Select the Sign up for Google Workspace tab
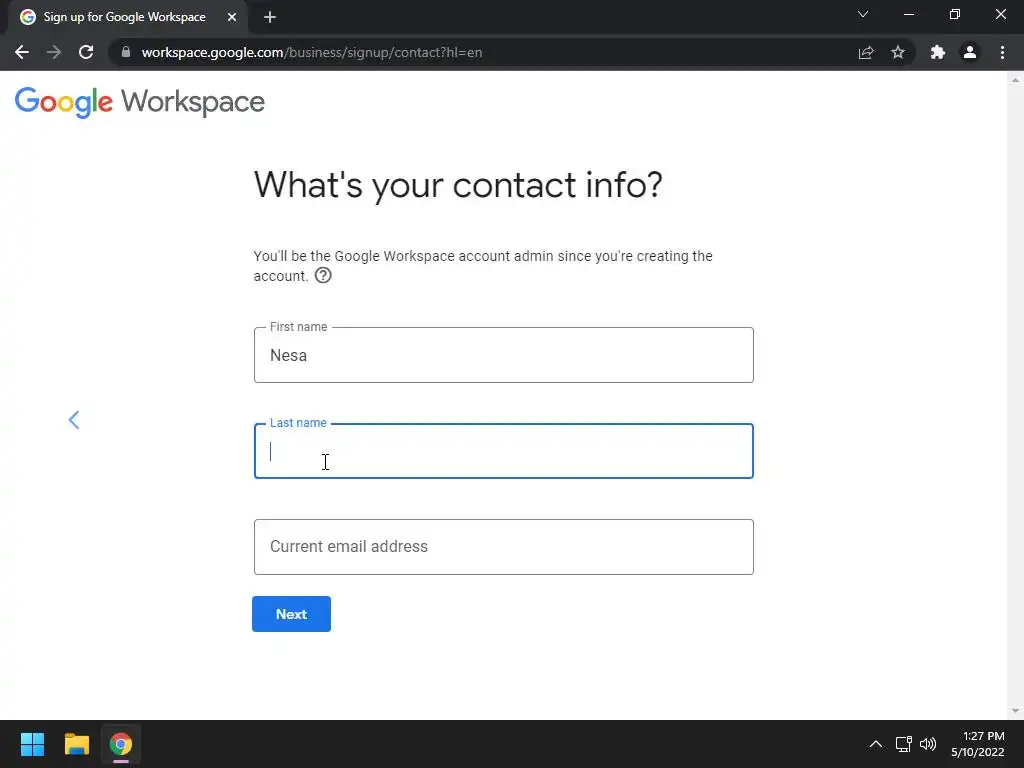 pos(125,17)
